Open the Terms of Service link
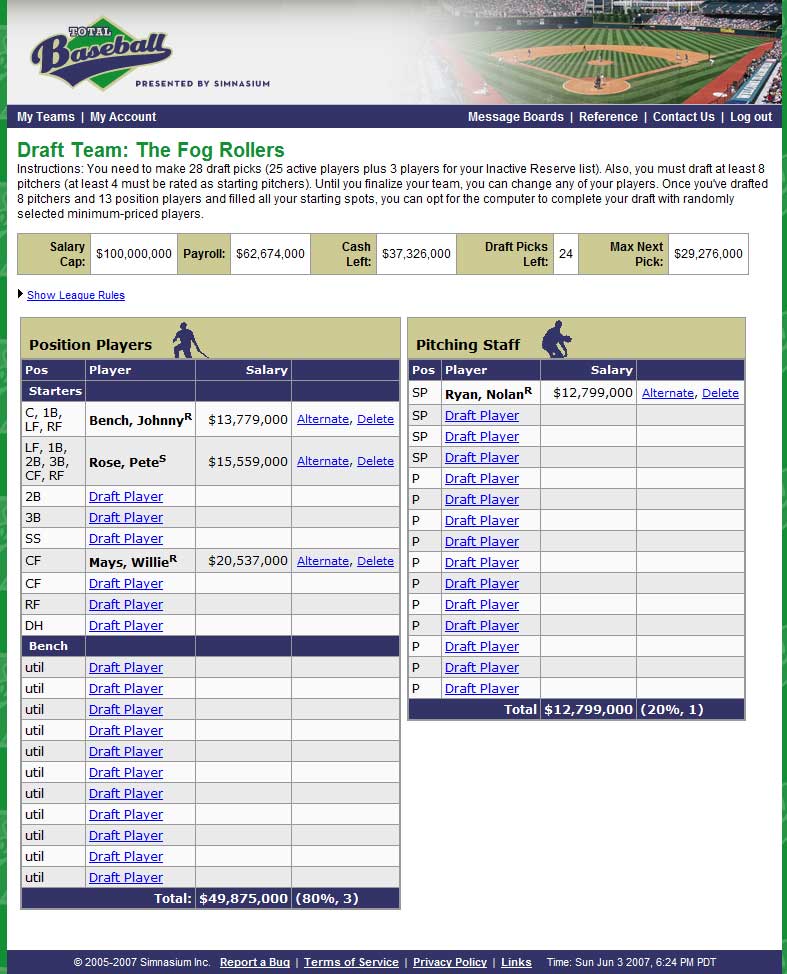The width and height of the screenshot is (787, 974). click(351, 962)
